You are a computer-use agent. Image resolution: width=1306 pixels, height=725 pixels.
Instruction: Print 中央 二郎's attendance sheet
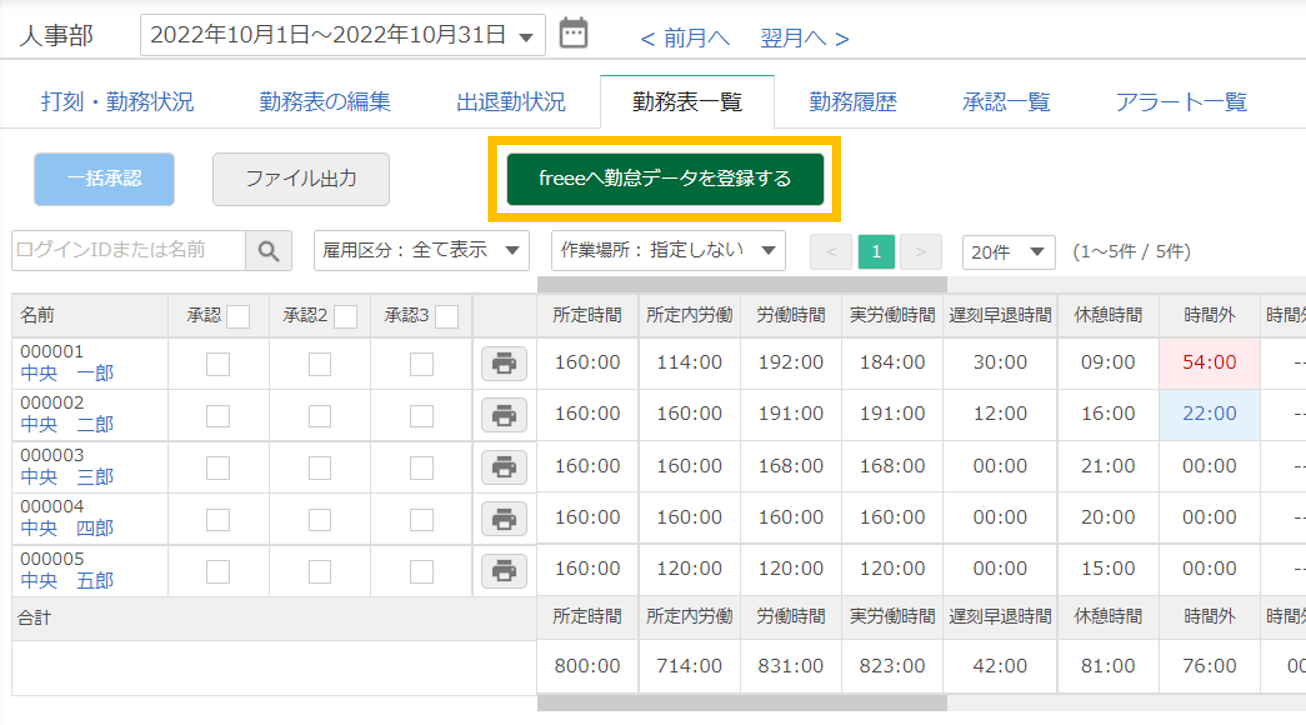pos(503,413)
